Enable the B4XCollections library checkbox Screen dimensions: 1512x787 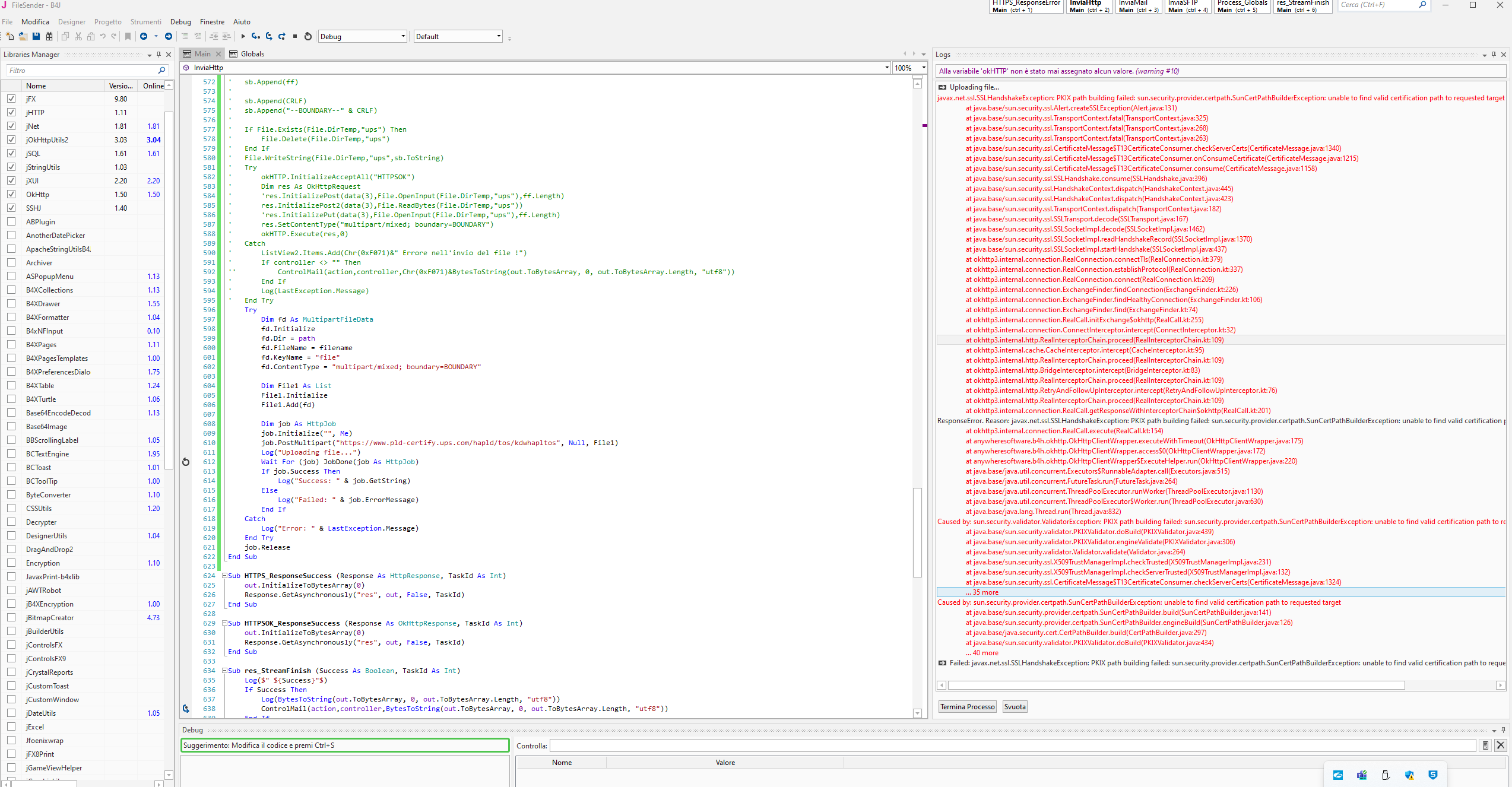click(11, 290)
